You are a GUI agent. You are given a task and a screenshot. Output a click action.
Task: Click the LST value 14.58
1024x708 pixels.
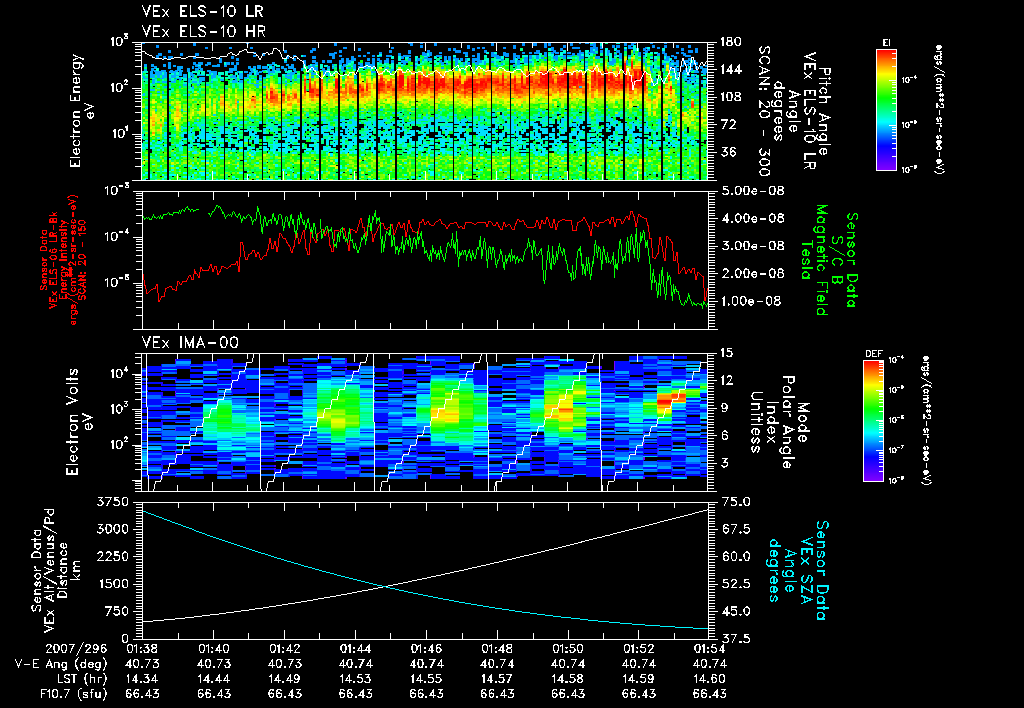pos(568,679)
